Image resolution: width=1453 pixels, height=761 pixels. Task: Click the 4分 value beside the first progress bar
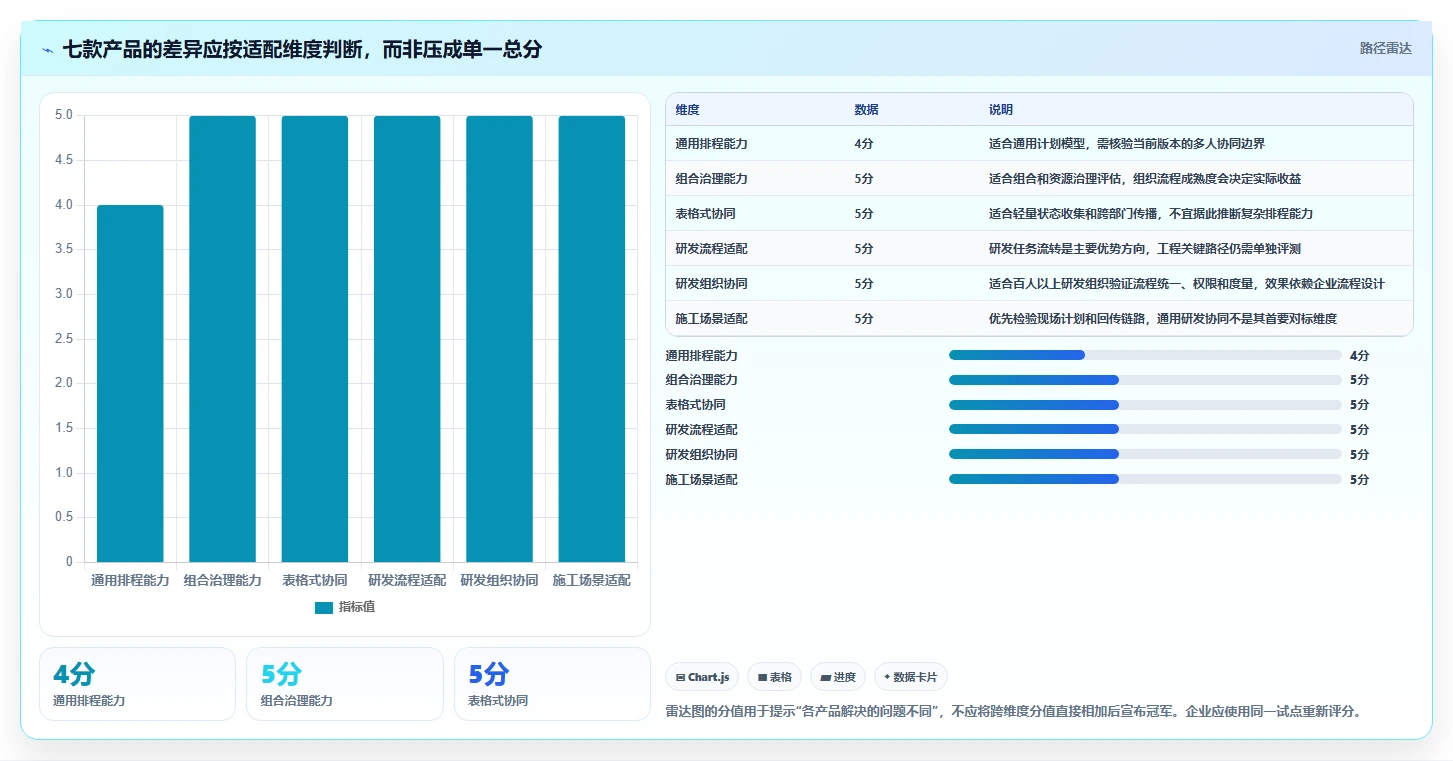pos(1359,355)
